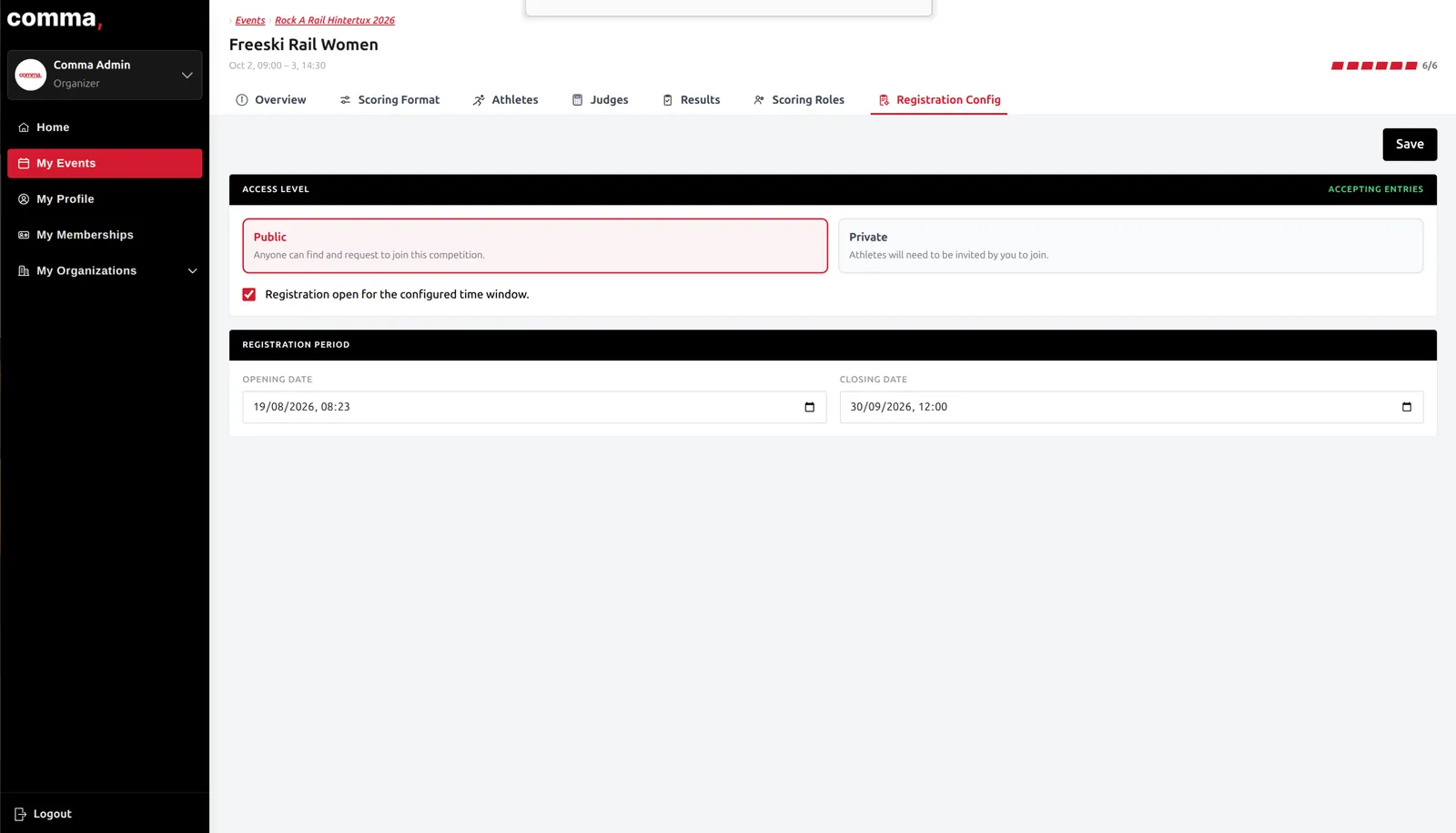Click the Athletes skier icon
The width and height of the screenshot is (1456, 833).
[x=479, y=100]
